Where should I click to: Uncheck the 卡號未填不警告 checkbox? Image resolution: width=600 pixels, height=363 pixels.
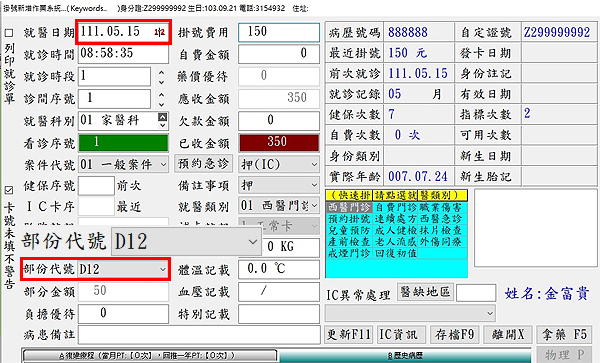(9, 190)
